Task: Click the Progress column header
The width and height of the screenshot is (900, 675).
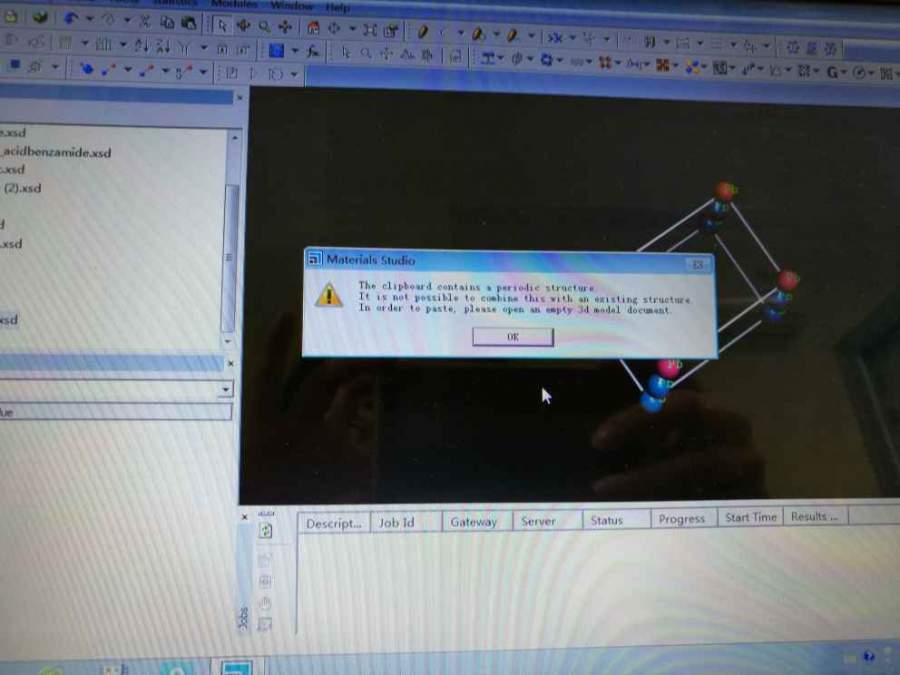Action: pyautogui.click(x=682, y=519)
